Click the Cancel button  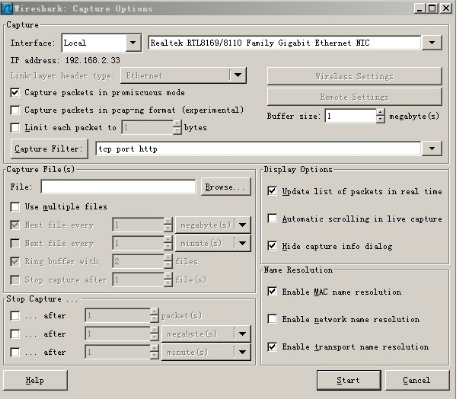417,380
